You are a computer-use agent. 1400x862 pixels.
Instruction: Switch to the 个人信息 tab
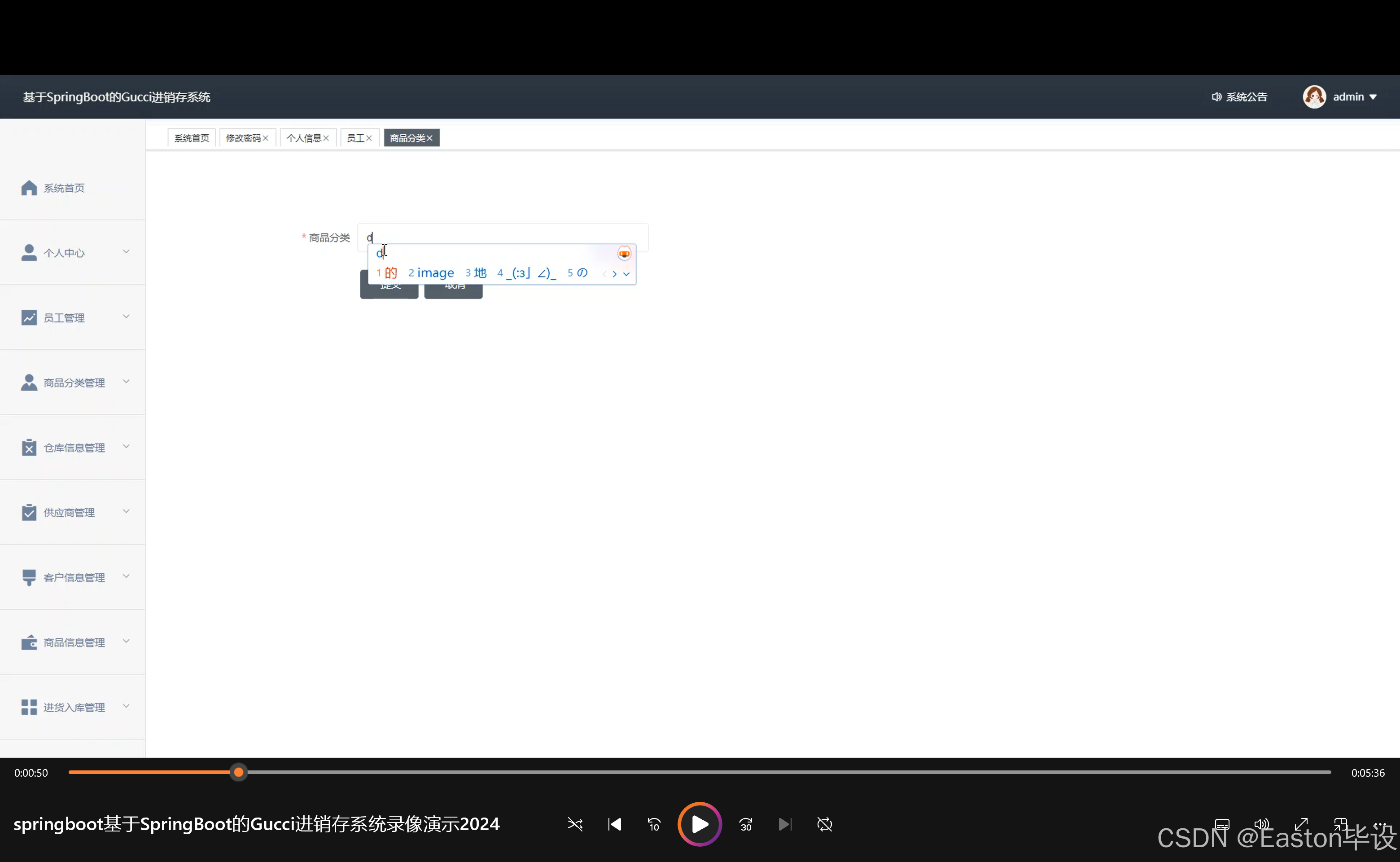click(x=304, y=138)
